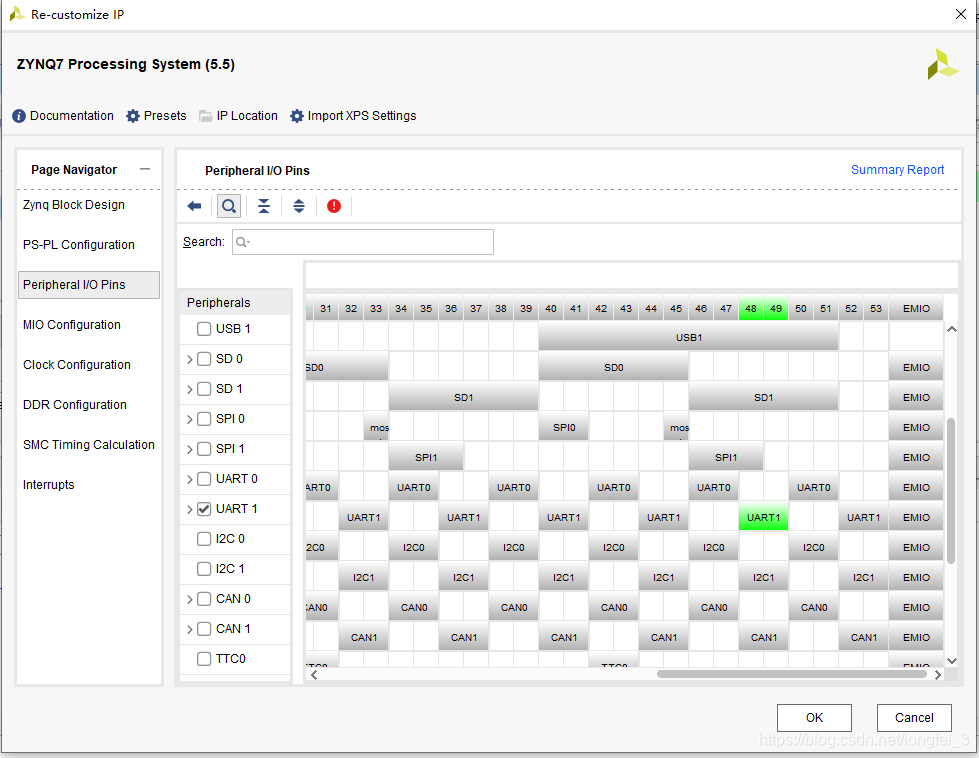Enable the I2C 1 checkbox

[204, 569]
